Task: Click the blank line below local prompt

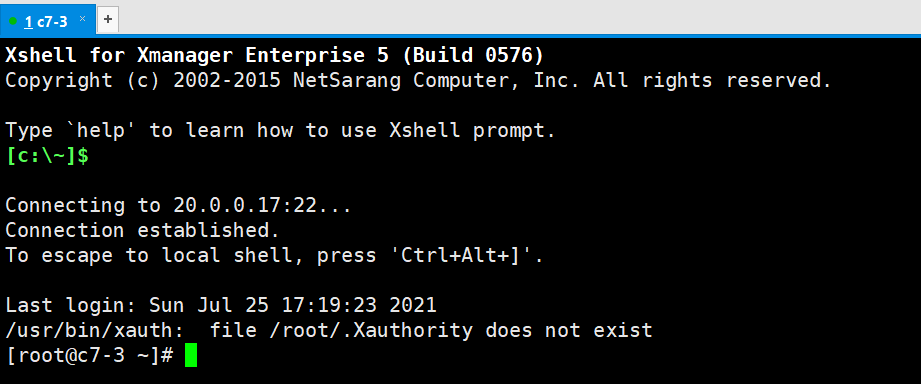Action: coord(460,180)
